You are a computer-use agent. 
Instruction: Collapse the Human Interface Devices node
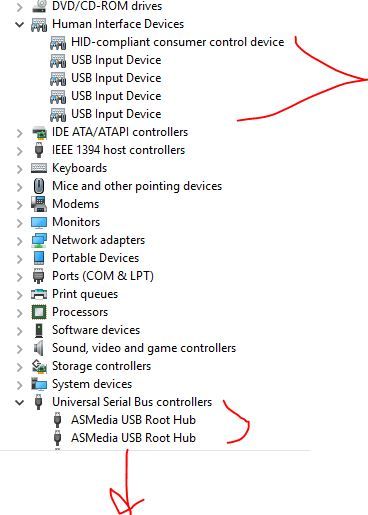20,24
